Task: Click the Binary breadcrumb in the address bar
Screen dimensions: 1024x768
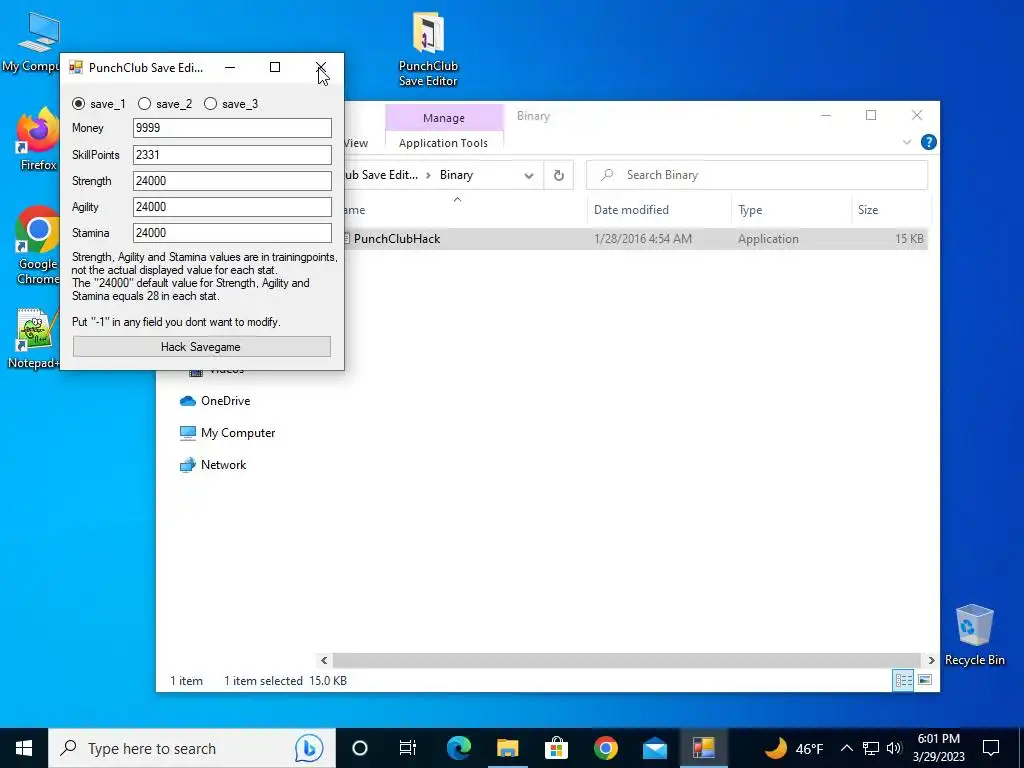Action: (456, 175)
